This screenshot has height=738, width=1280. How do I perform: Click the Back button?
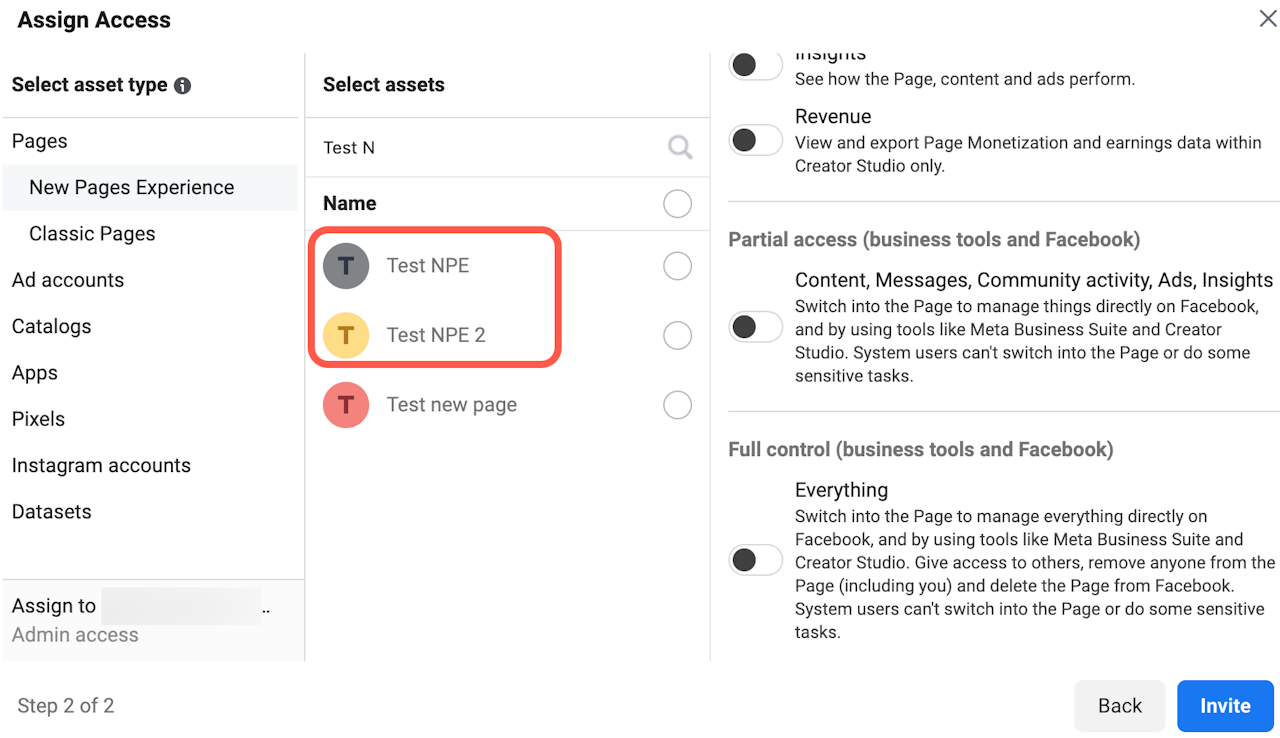point(1119,706)
